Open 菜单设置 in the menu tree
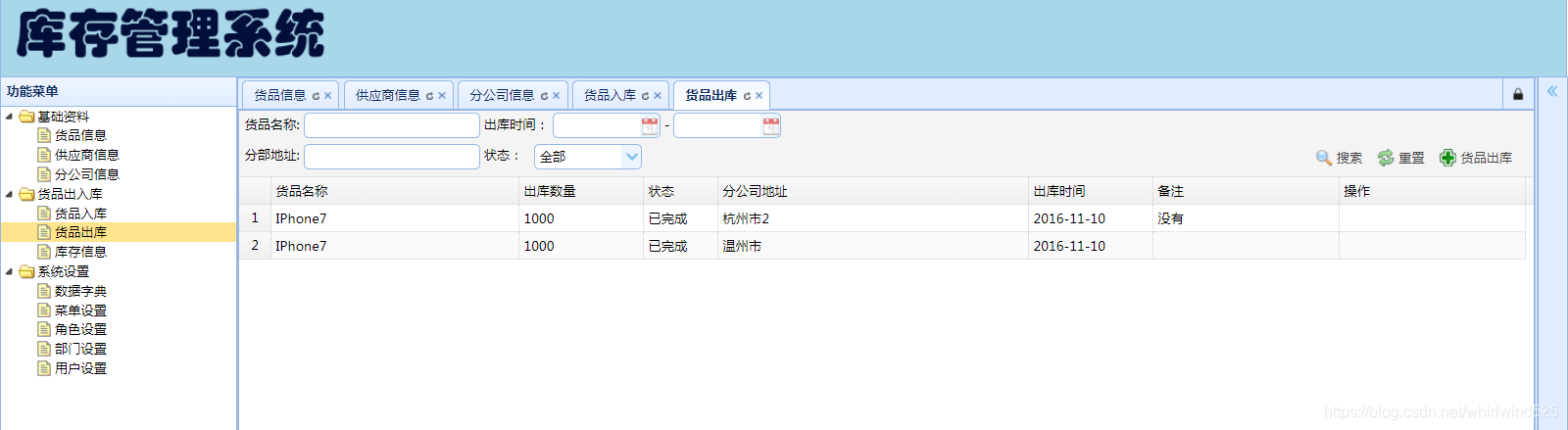Screen dimensions: 1568x430 [x=80, y=311]
